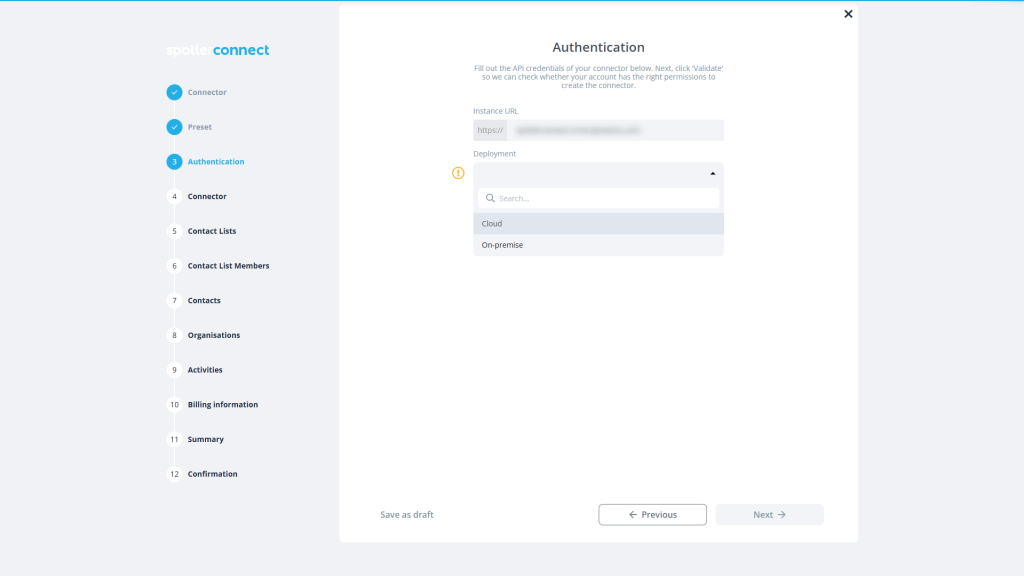This screenshot has width=1024, height=576.
Task: Click the completed Preset checkmark step icon
Action: click(x=174, y=127)
